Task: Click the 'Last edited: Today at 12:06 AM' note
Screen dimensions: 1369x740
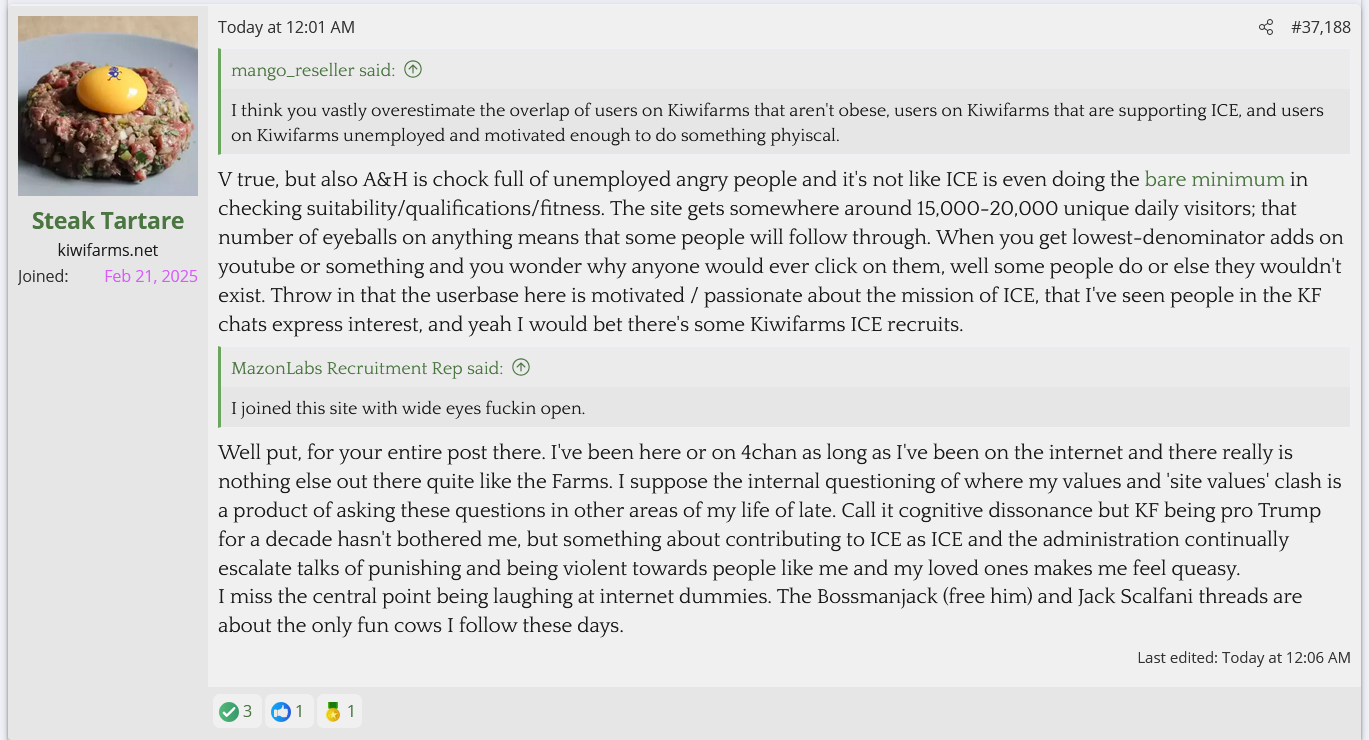Action: click(x=1243, y=657)
